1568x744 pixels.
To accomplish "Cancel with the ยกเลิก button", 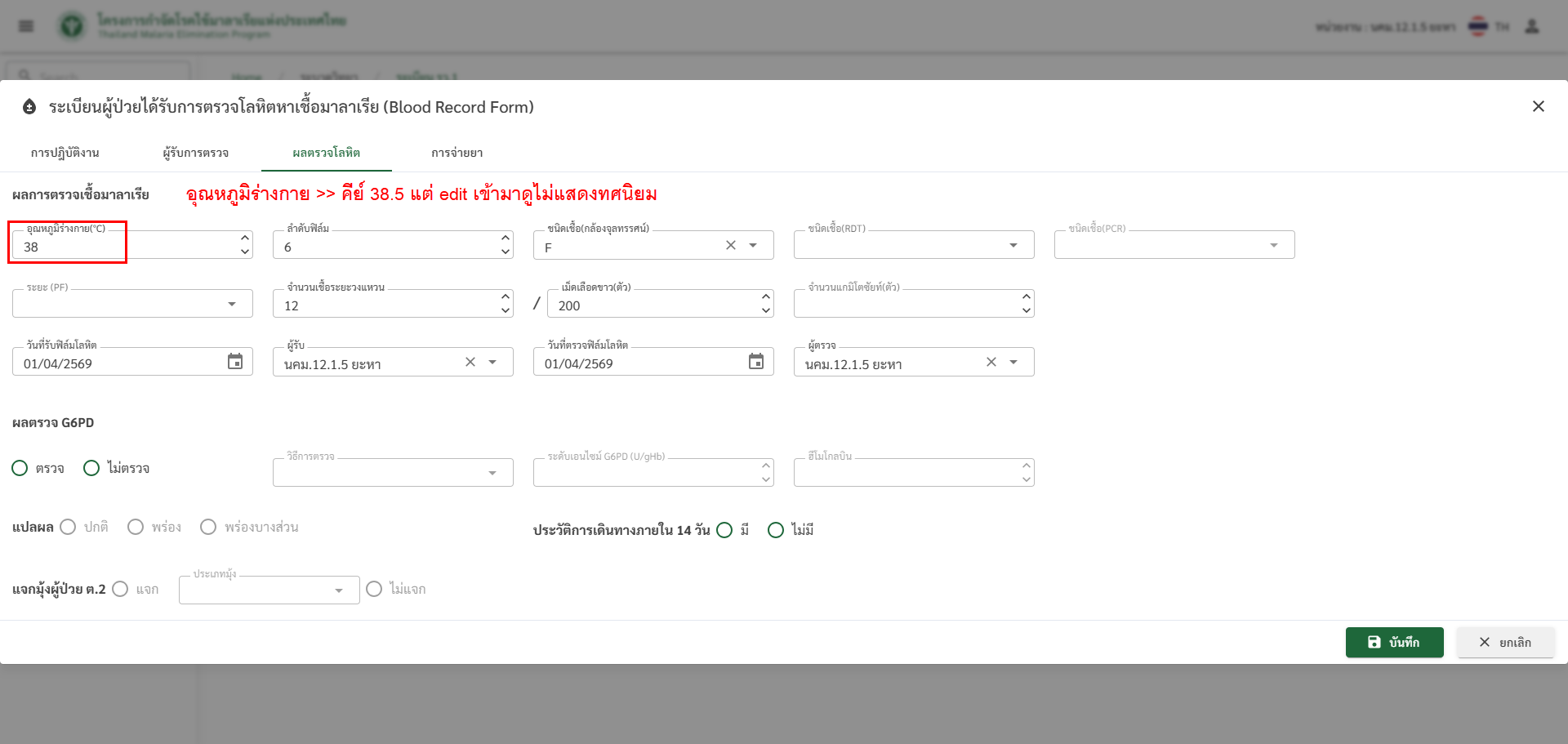I will point(1505,642).
